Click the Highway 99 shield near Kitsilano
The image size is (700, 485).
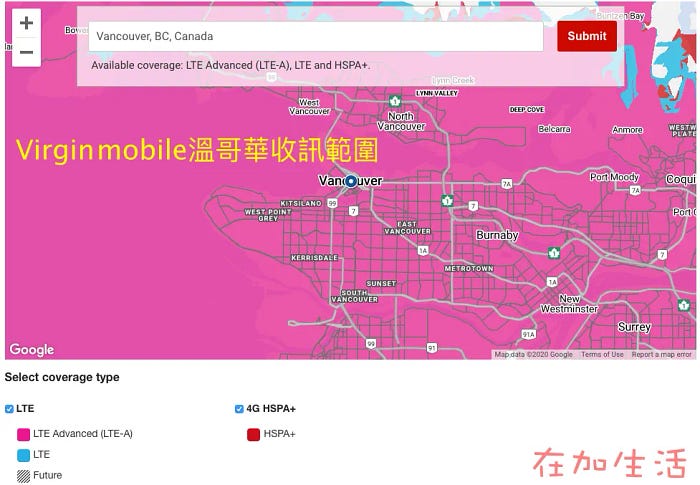[332, 203]
